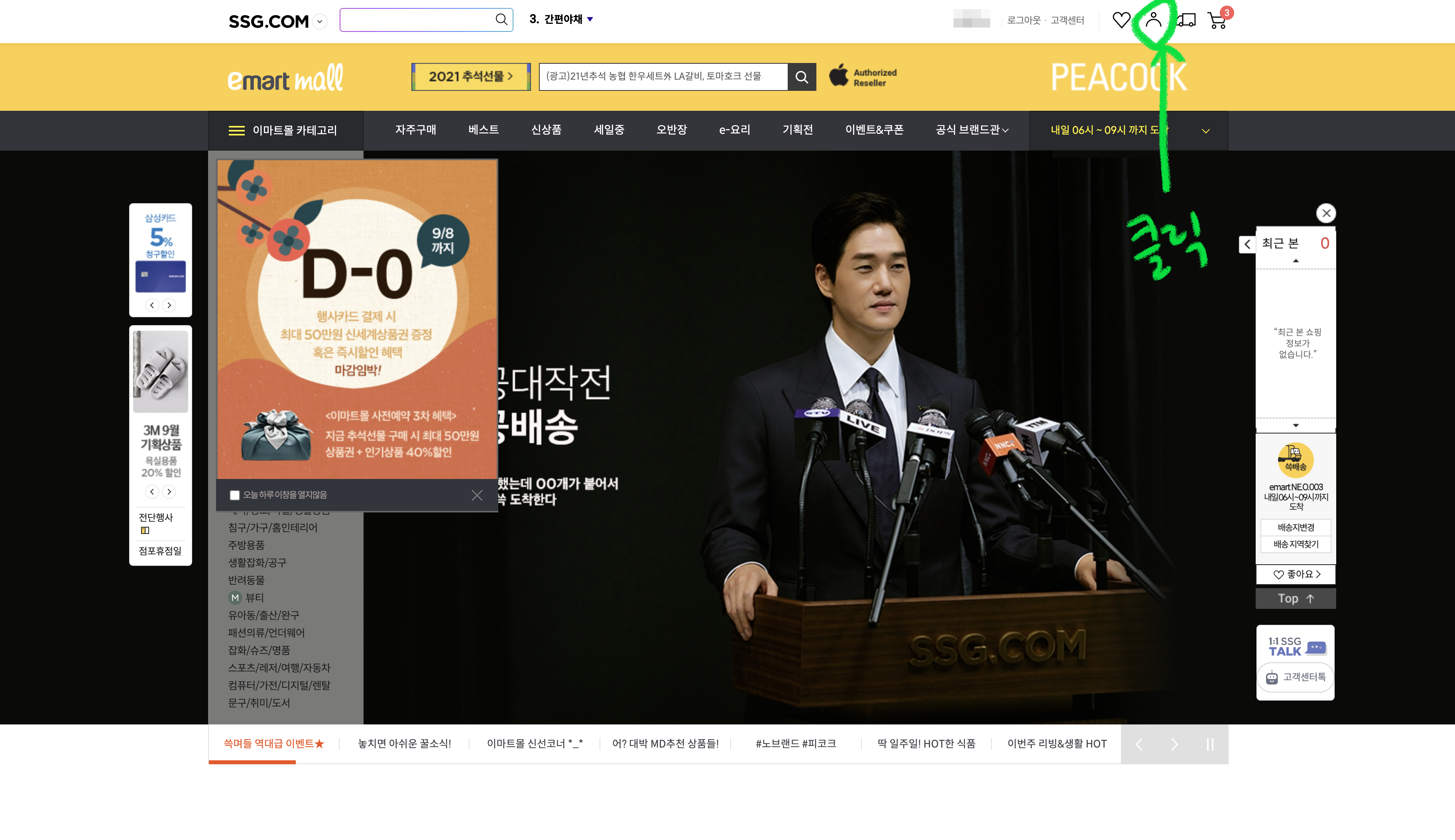
Task: Open 고객센터톡 chat robot icon
Action: (x=1272, y=677)
